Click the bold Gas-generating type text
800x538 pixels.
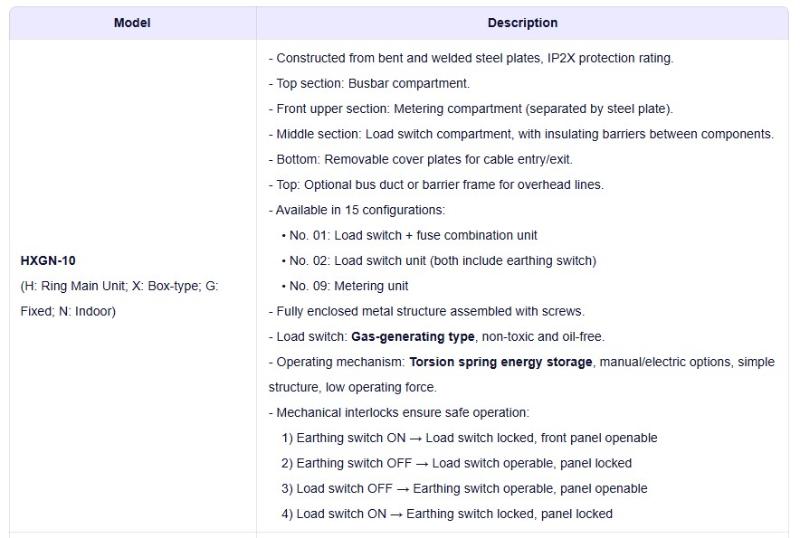pyautogui.click(x=412, y=337)
